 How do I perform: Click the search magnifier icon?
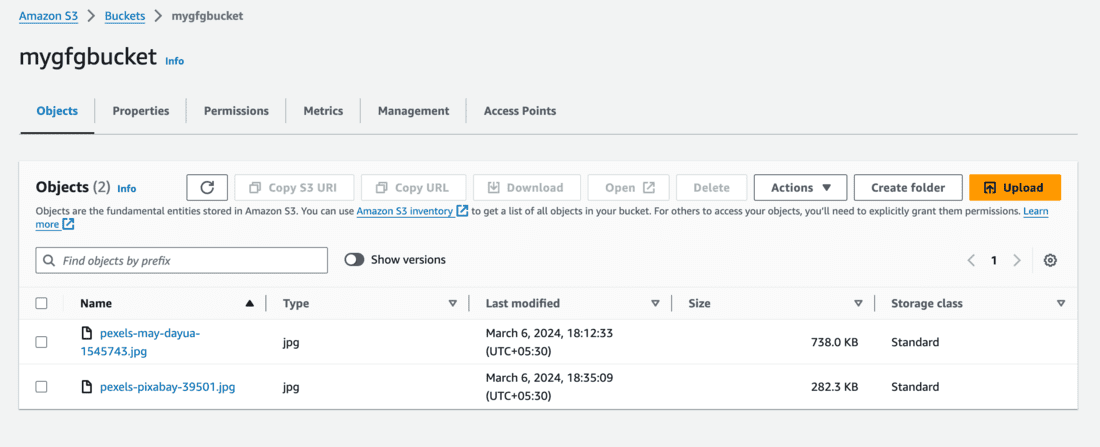[x=49, y=260]
